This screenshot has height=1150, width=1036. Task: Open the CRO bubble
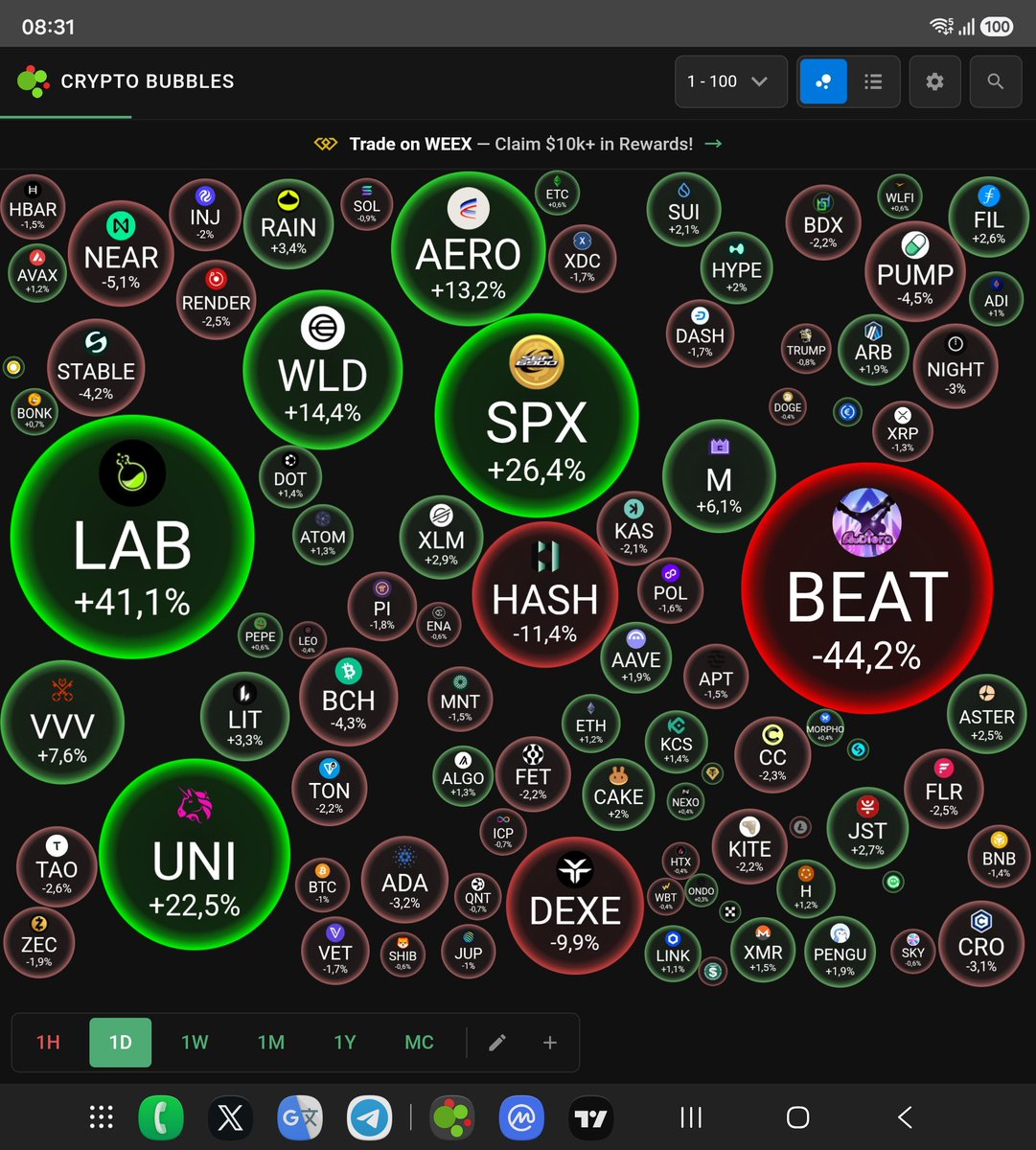click(981, 944)
